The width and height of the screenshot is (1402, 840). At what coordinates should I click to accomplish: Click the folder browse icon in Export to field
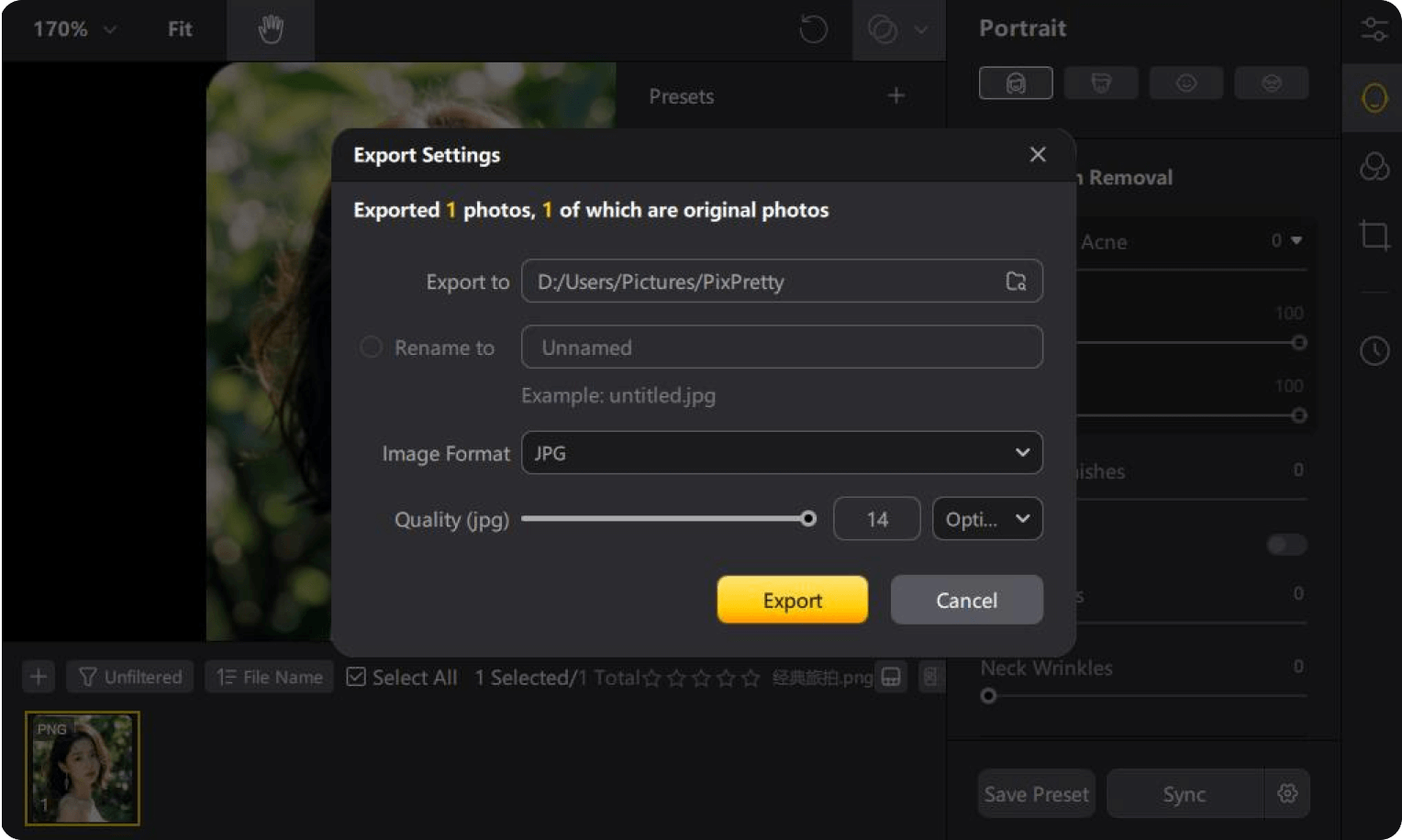tap(1016, 282)
